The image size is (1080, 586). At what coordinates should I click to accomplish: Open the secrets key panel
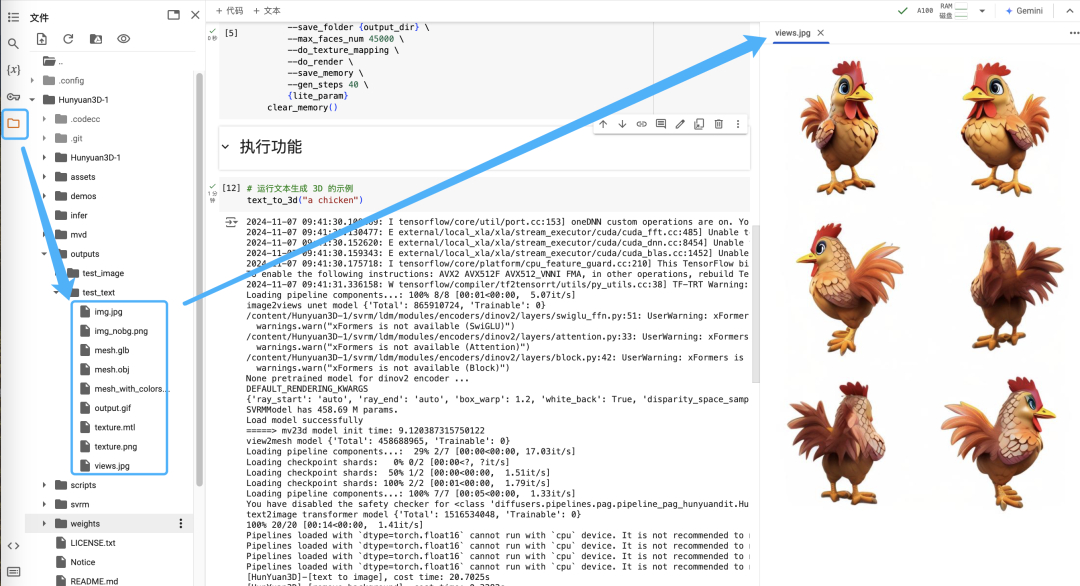tap(13, 96)
